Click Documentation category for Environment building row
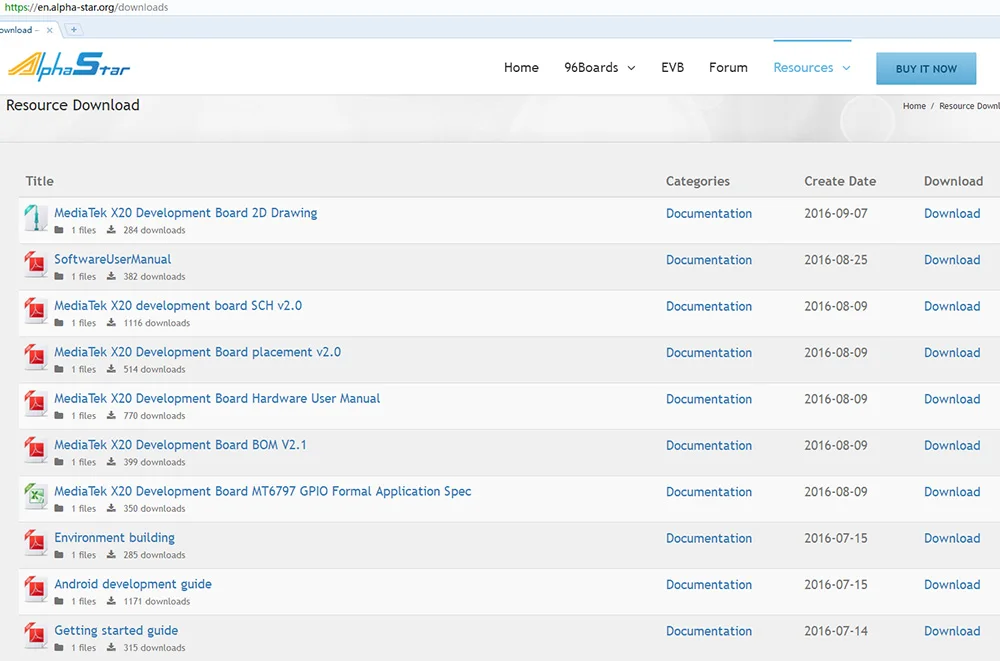The width and height of the screenshot is (1000, 661). pos(709,538)
